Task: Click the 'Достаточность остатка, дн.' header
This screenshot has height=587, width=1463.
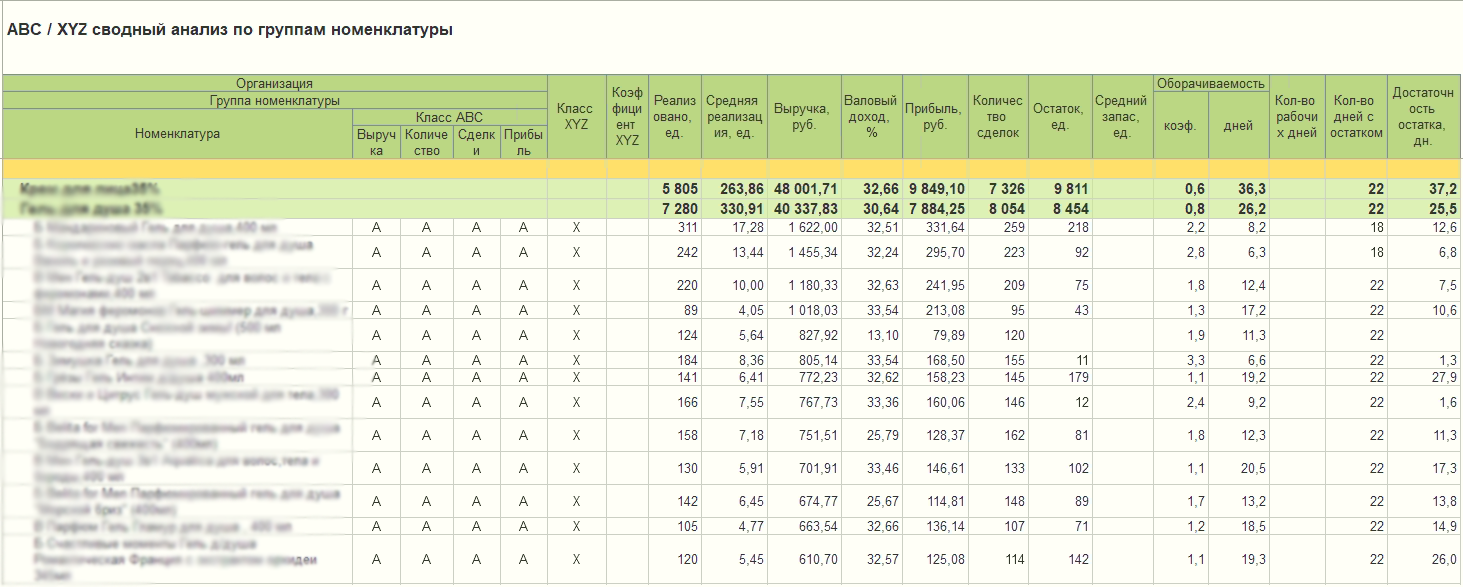Action: click(x=1424, y=116)
